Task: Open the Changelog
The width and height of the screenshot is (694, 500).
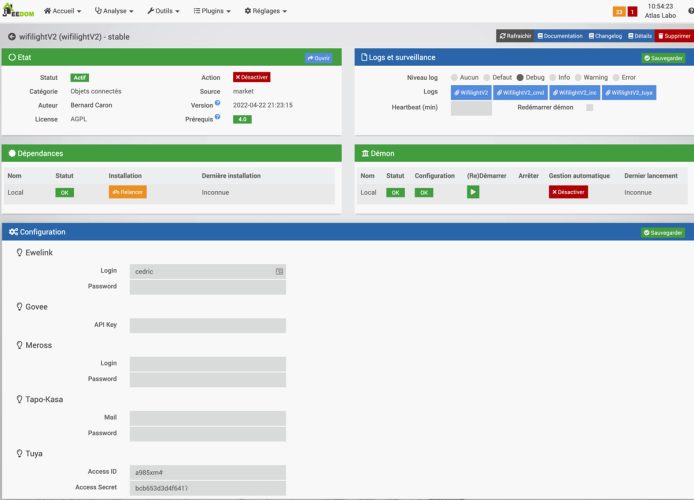Action: 605,36
